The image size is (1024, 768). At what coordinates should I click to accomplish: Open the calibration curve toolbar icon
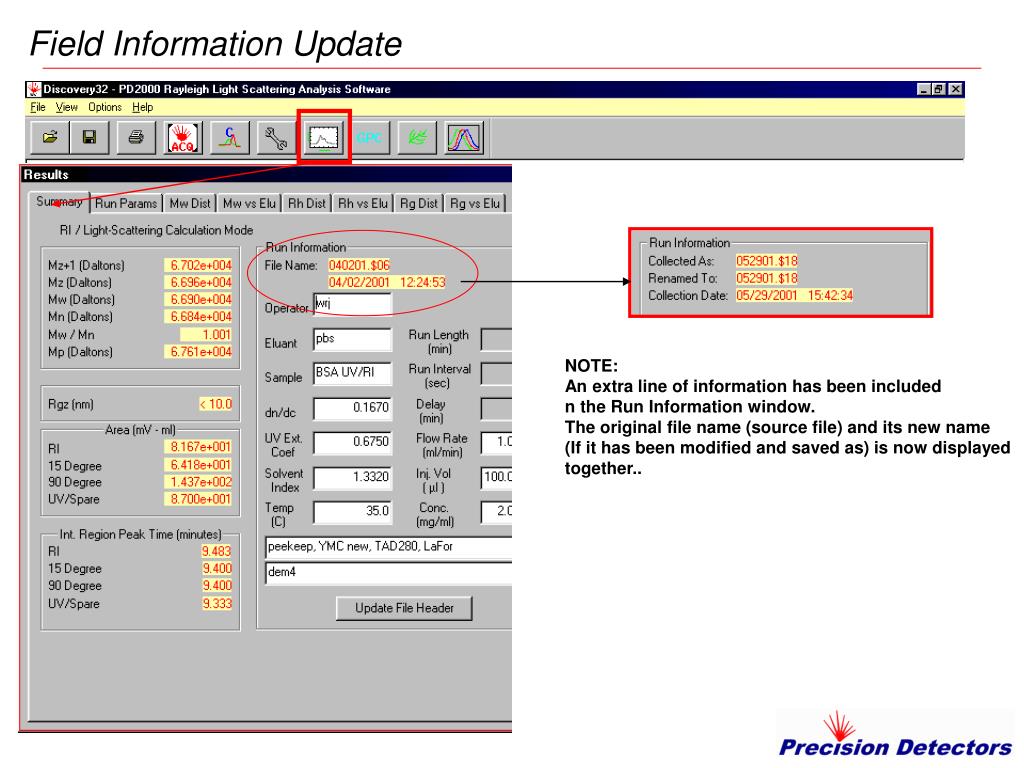pos(230,138)
